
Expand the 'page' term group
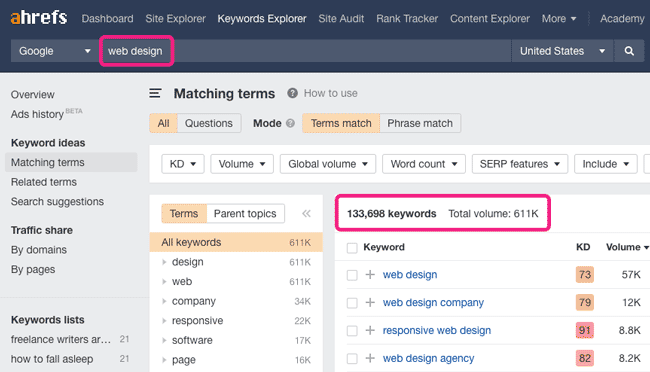(164, 360)
